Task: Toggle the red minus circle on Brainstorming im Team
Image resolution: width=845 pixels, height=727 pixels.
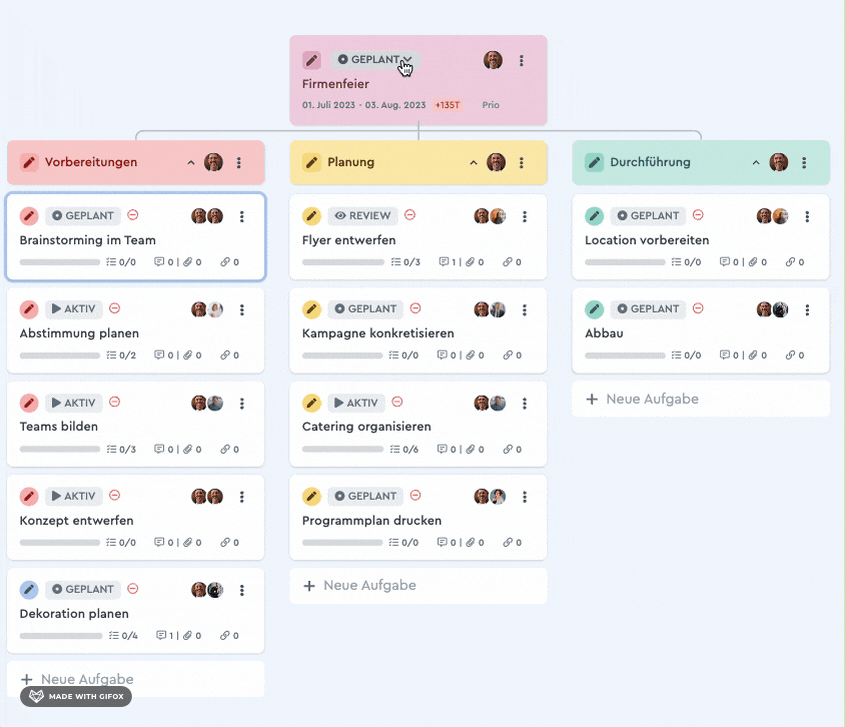Action: pyautogui.click(x=133, y=215)
